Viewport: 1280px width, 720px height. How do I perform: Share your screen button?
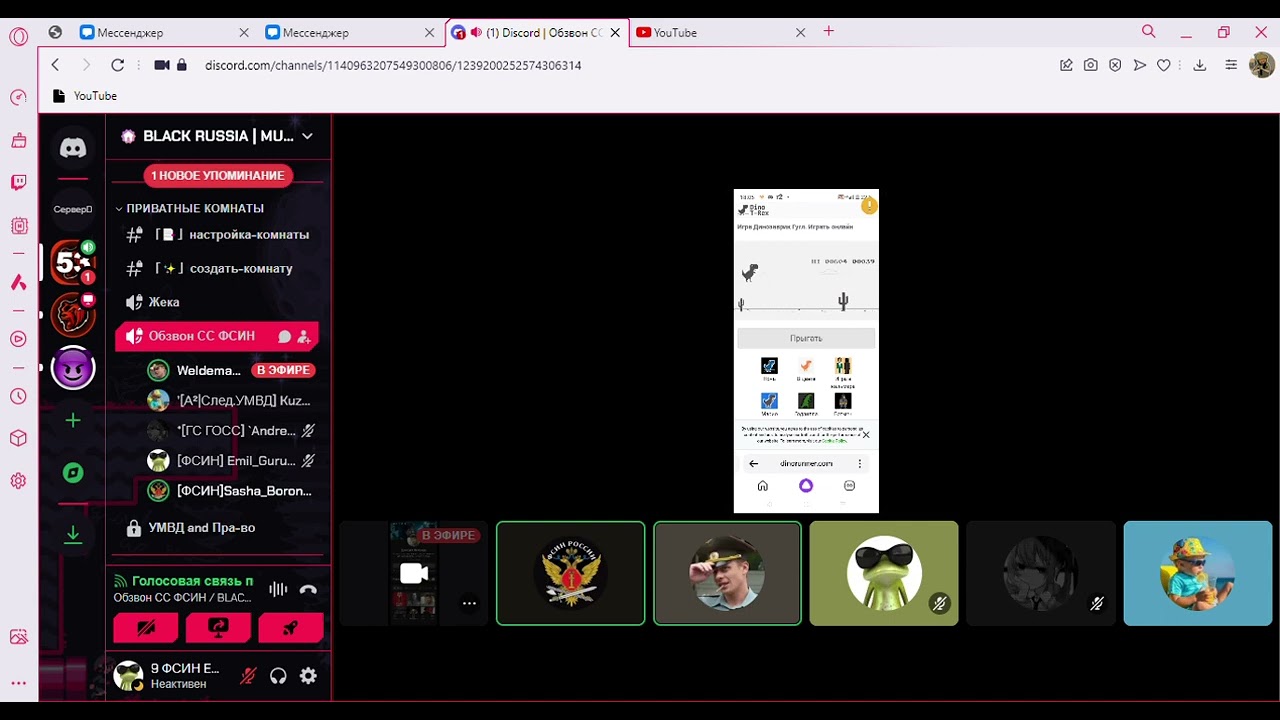point(218,627)
